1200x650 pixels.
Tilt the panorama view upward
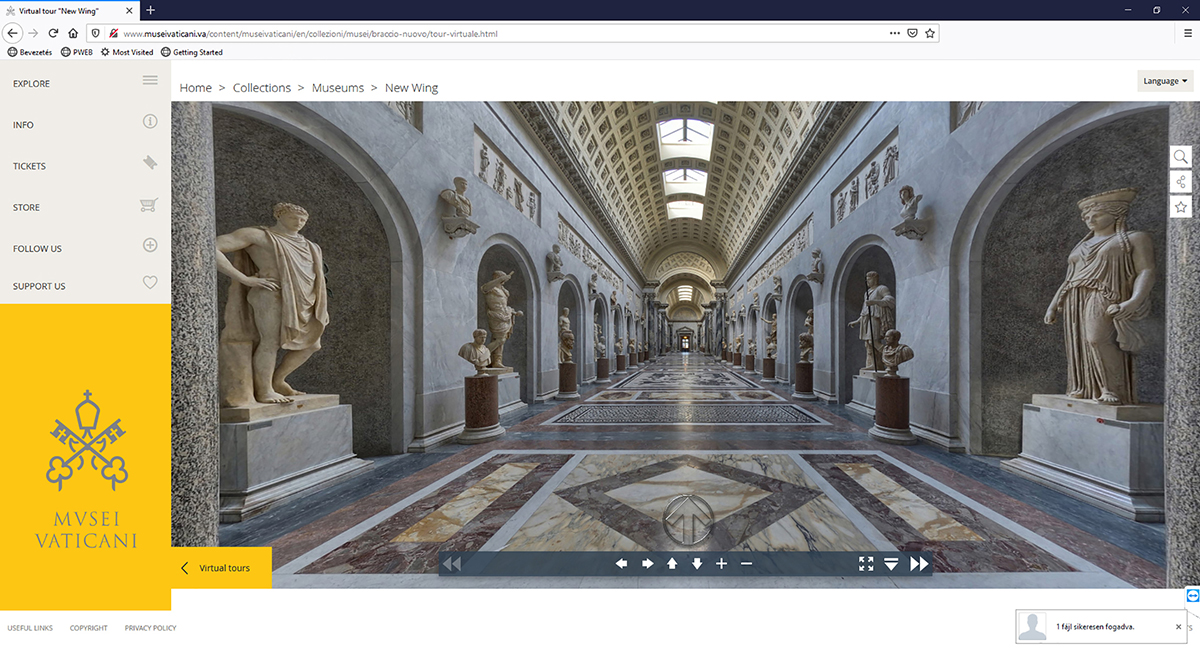coord(672,564)
